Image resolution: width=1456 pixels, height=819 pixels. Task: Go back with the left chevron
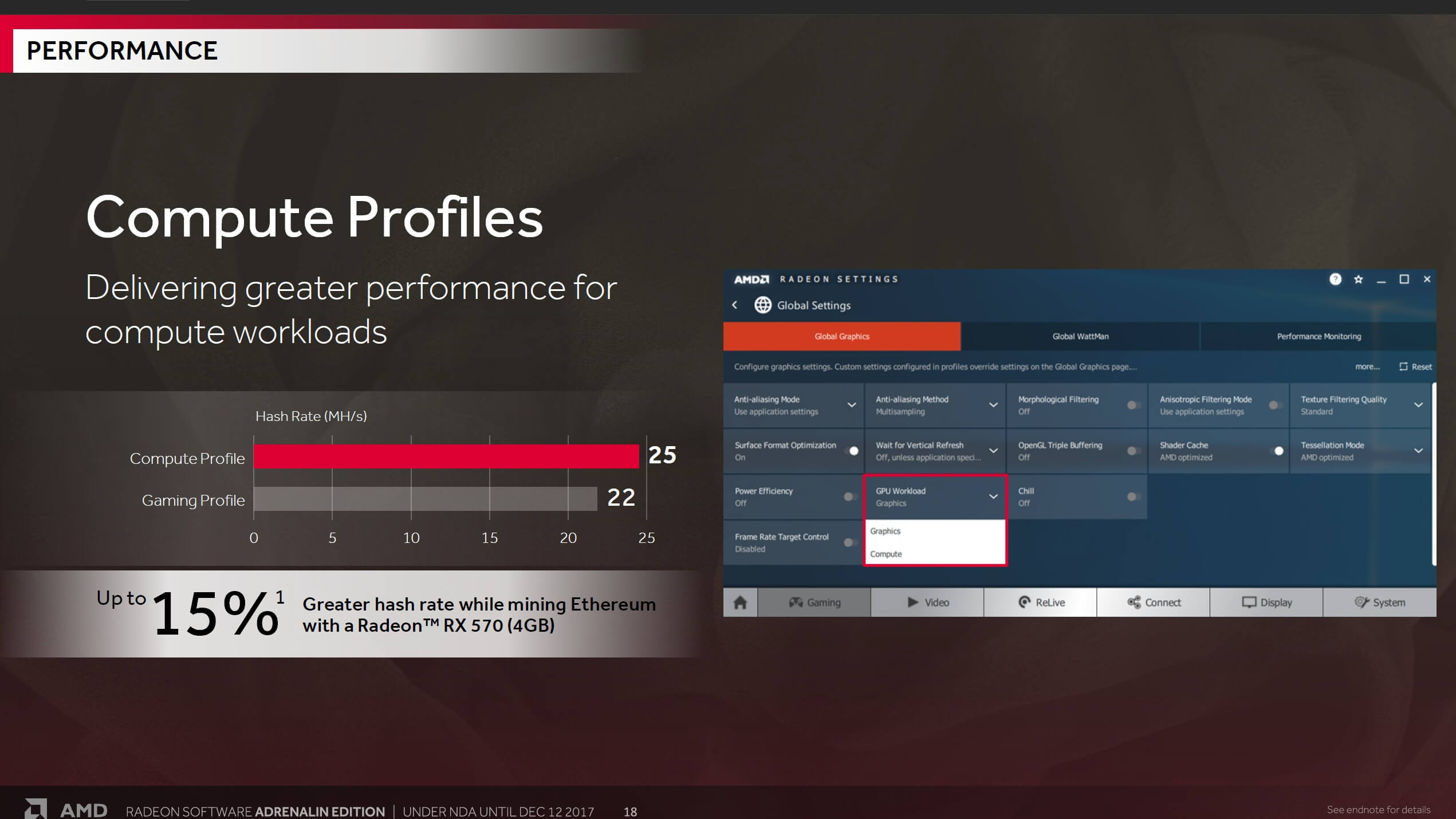point(735,305)
